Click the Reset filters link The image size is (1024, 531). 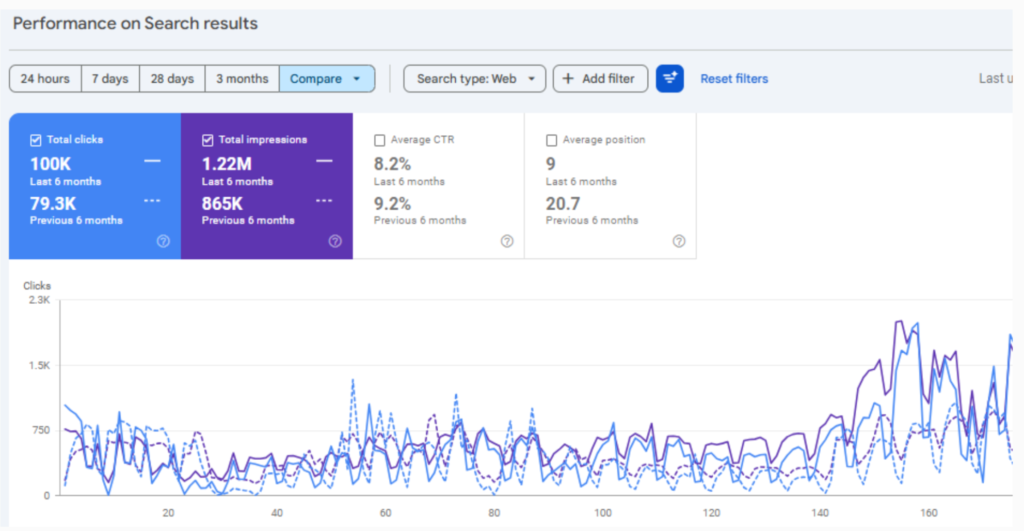[734, 79]
